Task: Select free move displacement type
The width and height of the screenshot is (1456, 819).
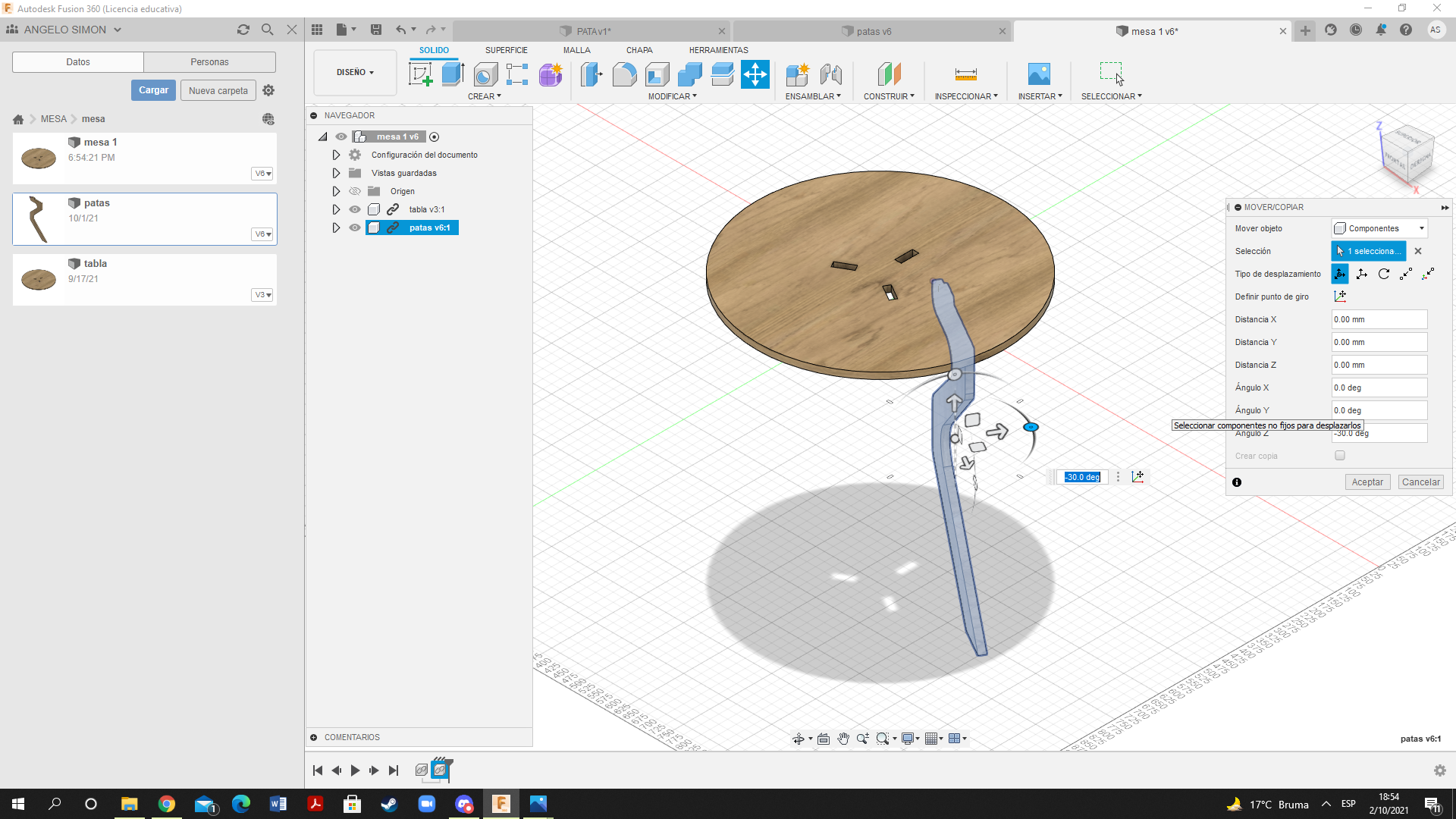Action: point(1340,274)
